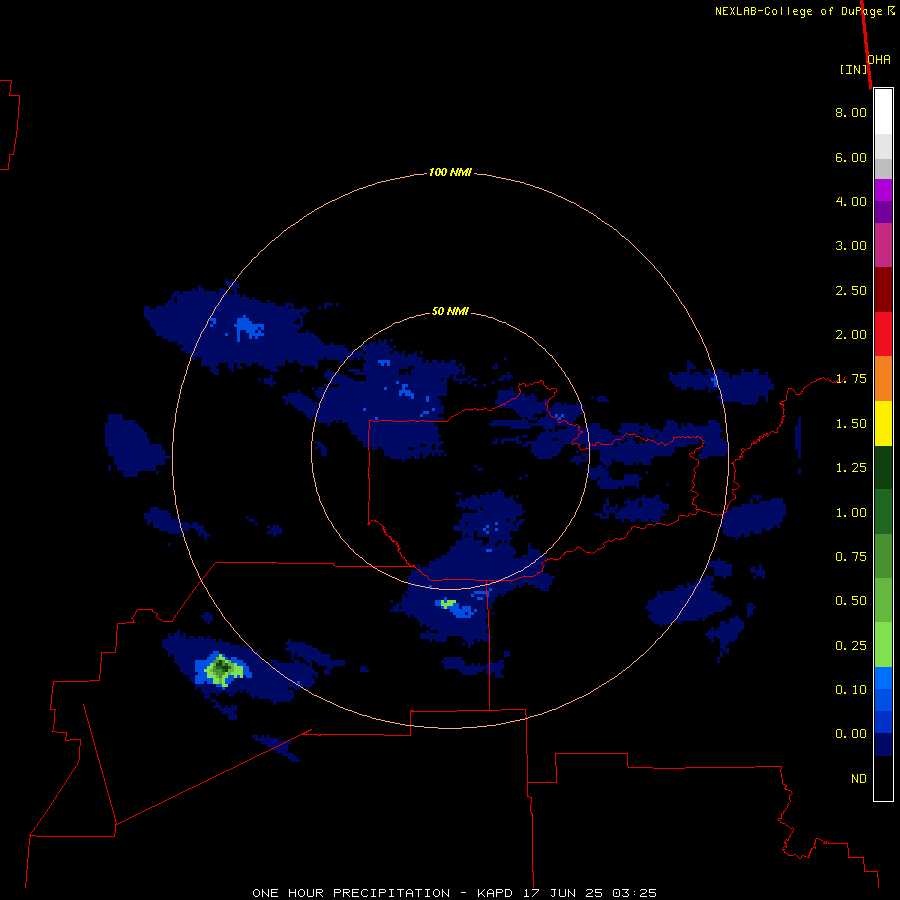
Task: Click the 1.50 legend value
Action: coord(851,424)
